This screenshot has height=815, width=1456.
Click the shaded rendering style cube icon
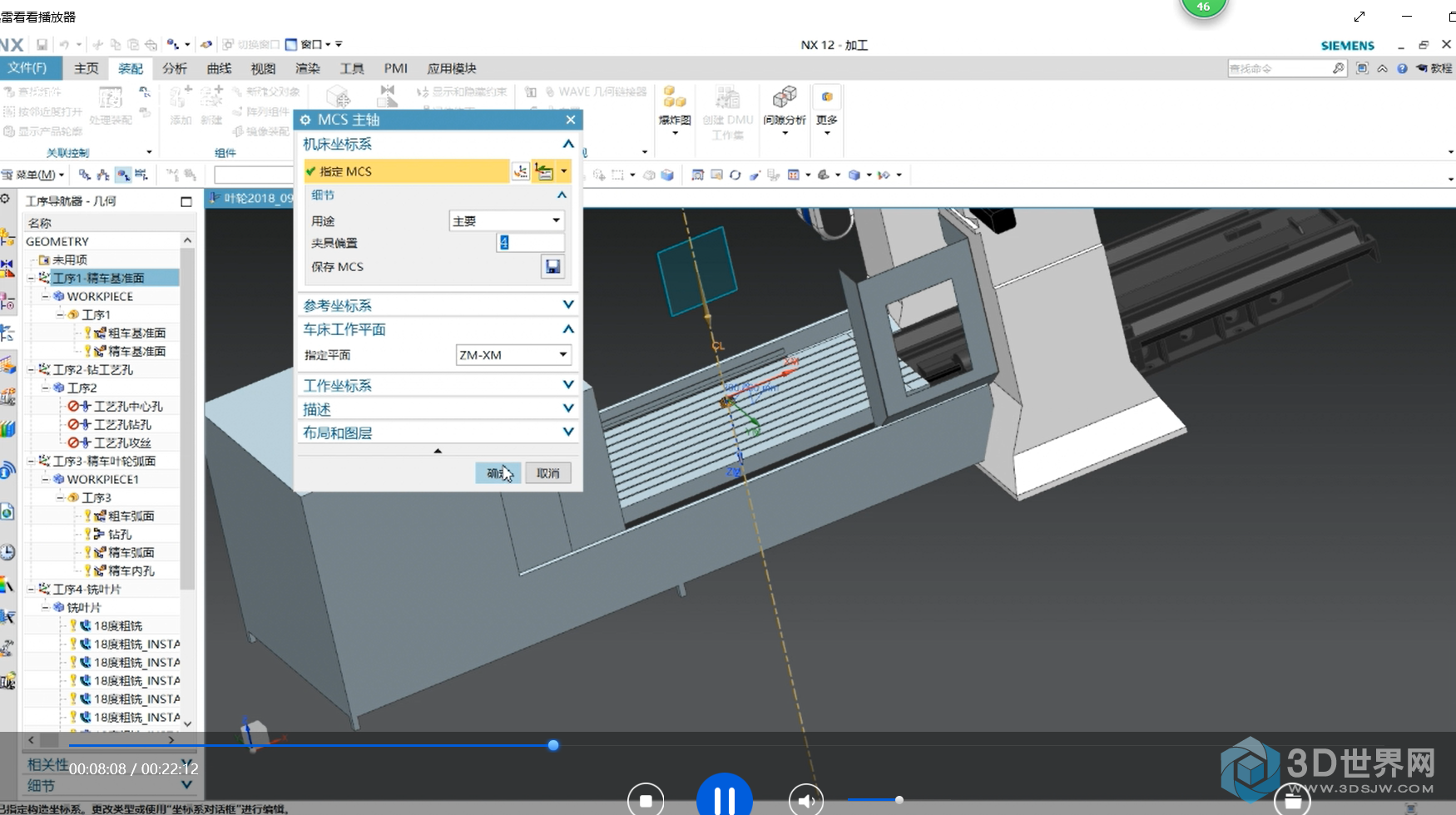pyautogui.click(x=854, y=175)
